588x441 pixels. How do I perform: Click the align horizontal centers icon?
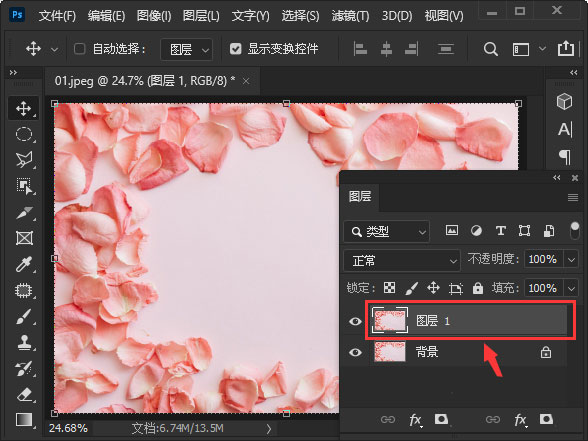[x=386, y=49]
